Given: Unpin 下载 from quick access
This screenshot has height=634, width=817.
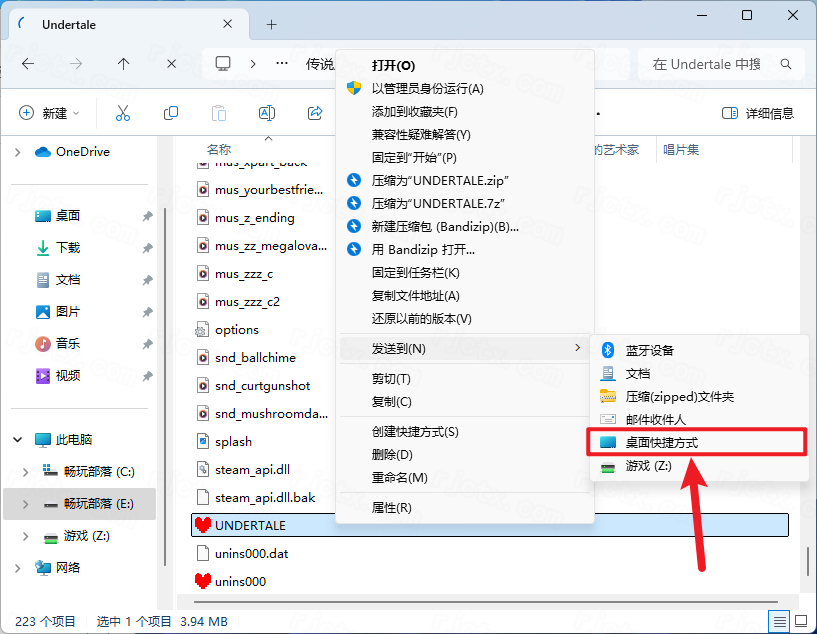Looking at the screenshot, I should tap(147, 248).
